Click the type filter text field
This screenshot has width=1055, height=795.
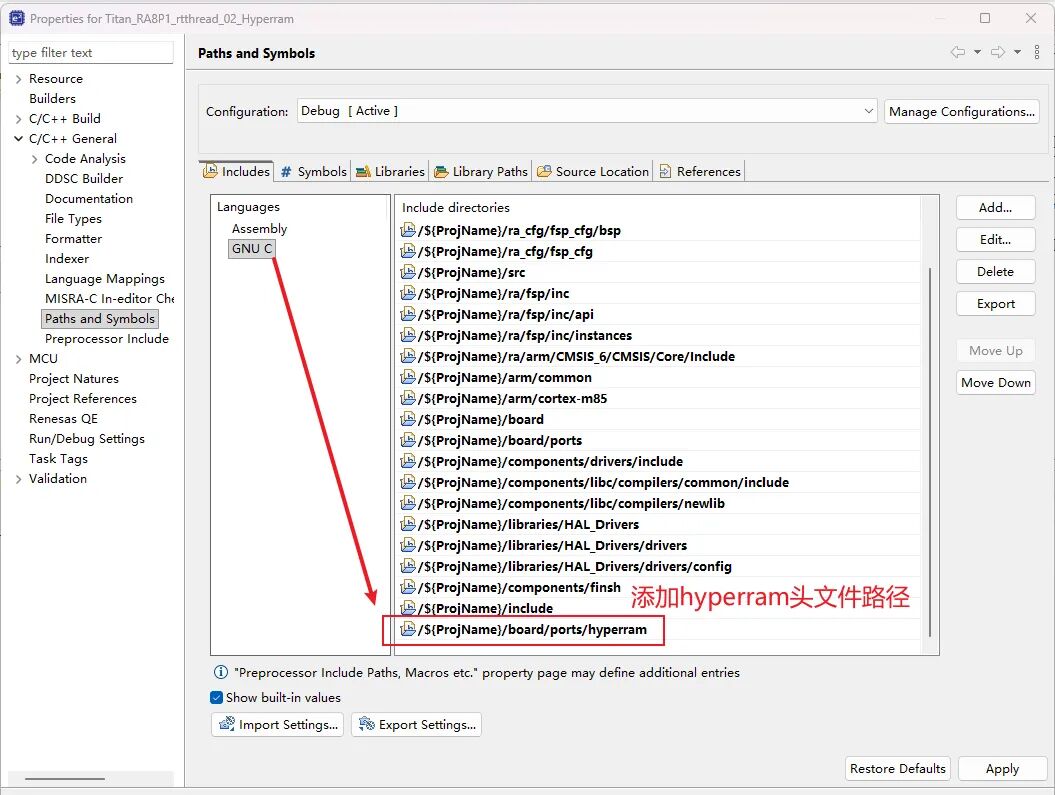click(x=91, y=53)
